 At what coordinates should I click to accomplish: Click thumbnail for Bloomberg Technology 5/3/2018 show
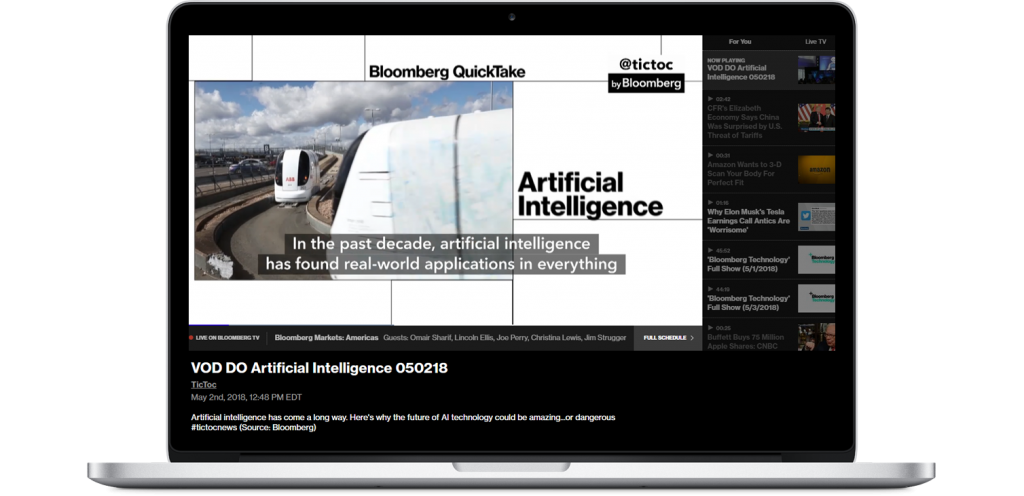816,298
